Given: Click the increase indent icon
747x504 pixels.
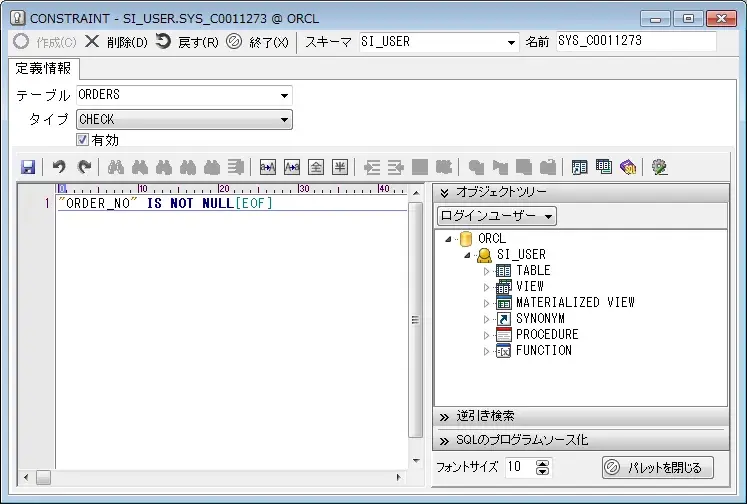Looking at the screenshot, I should (x=372, y=167).
